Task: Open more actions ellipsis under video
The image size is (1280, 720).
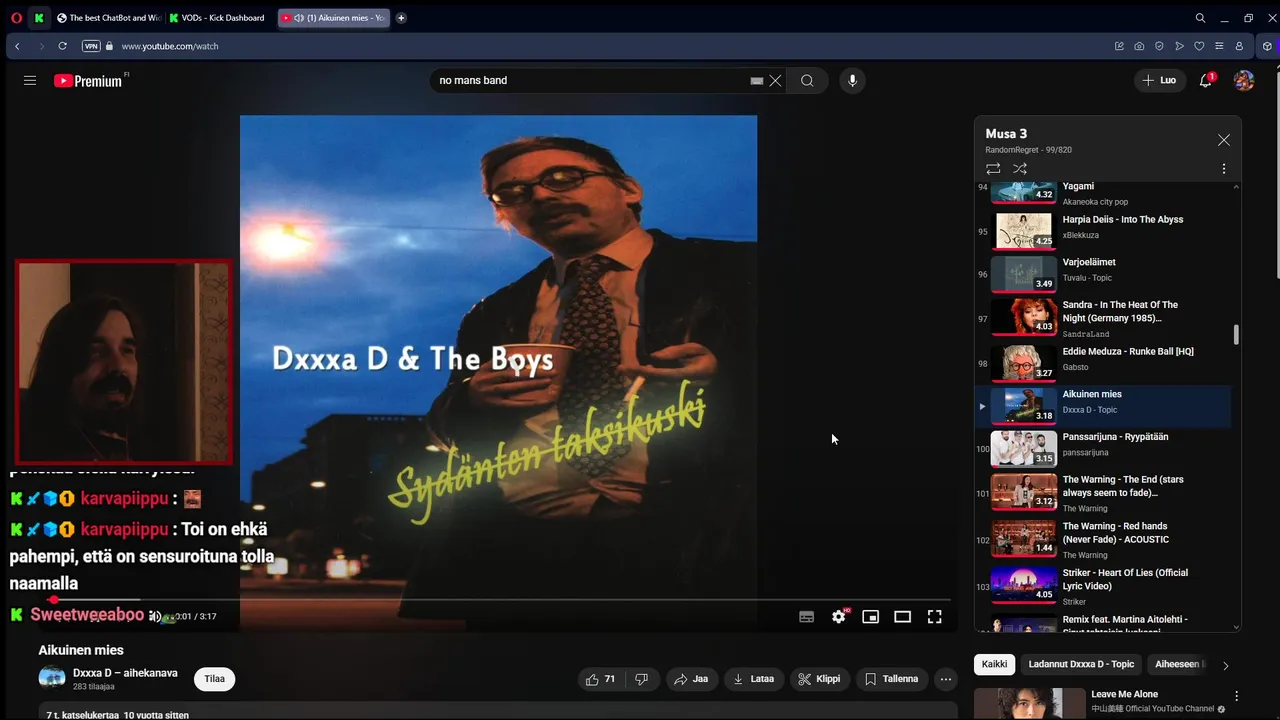Action: 946,679
